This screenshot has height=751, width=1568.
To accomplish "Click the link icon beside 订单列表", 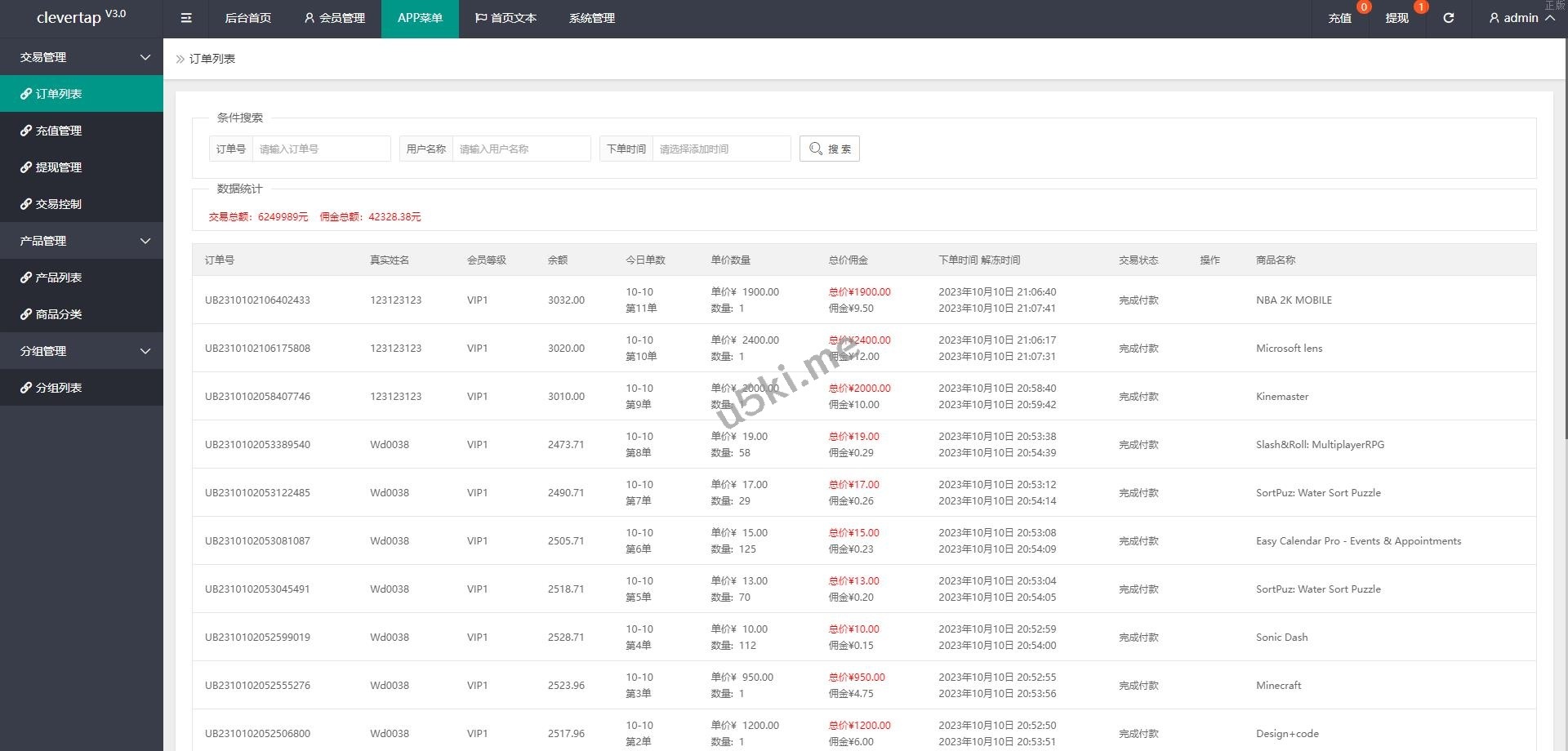I will point(26,94).
